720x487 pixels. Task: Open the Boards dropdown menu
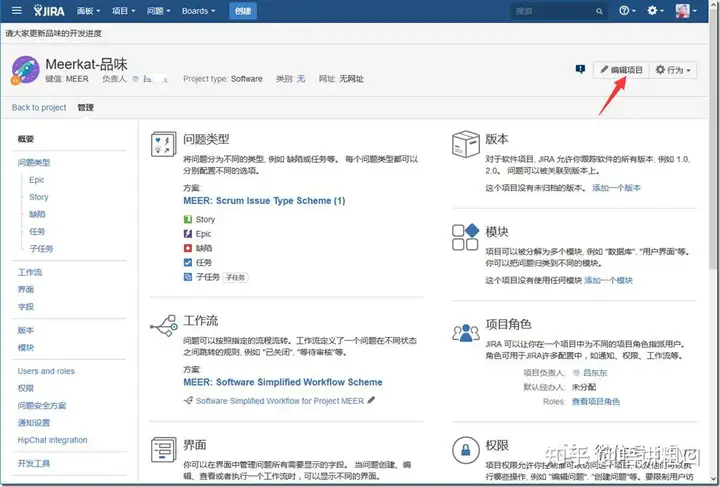coord(198,11)
